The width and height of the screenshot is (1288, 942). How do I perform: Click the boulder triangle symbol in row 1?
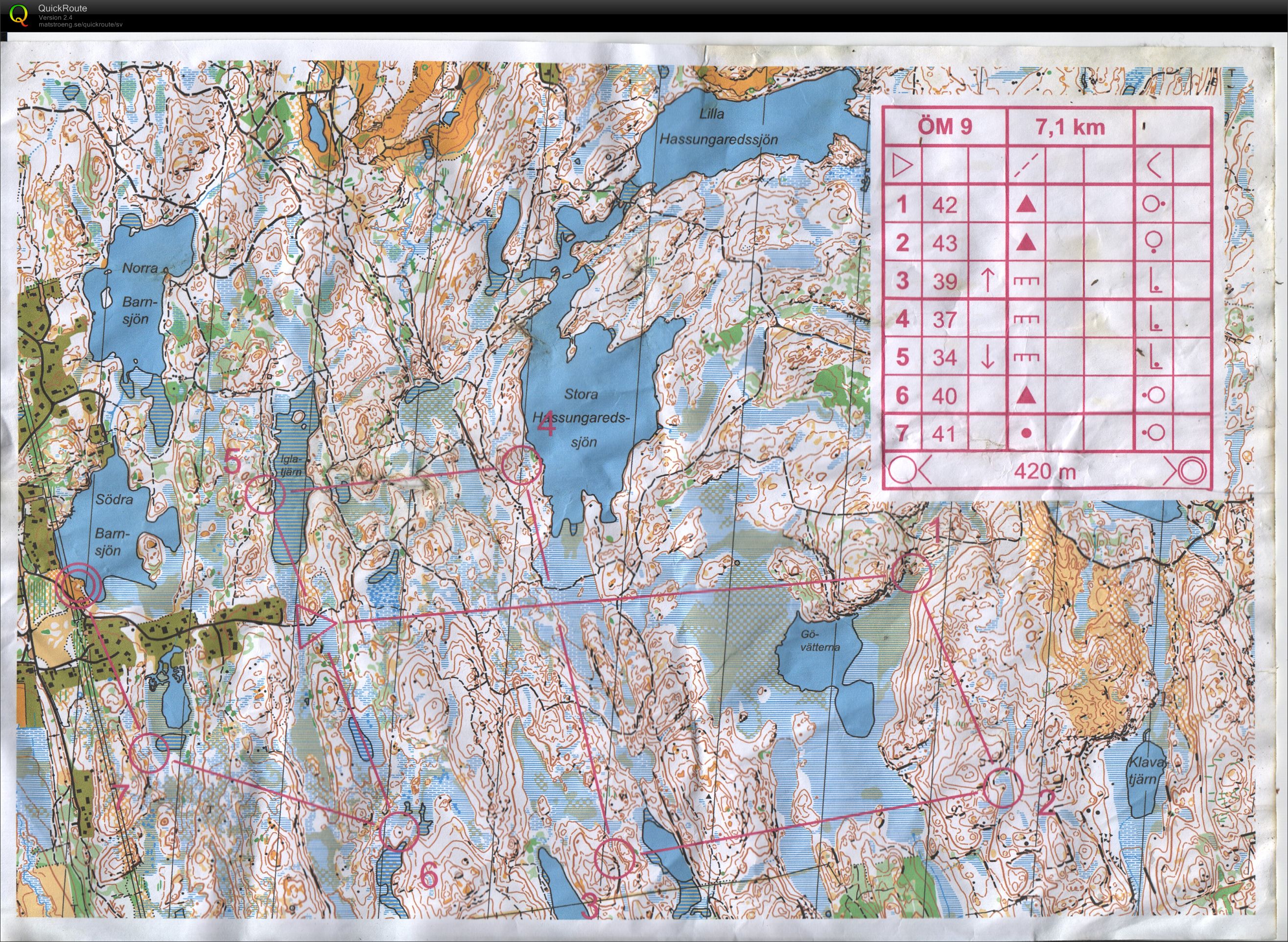[x=1026, y=204]
